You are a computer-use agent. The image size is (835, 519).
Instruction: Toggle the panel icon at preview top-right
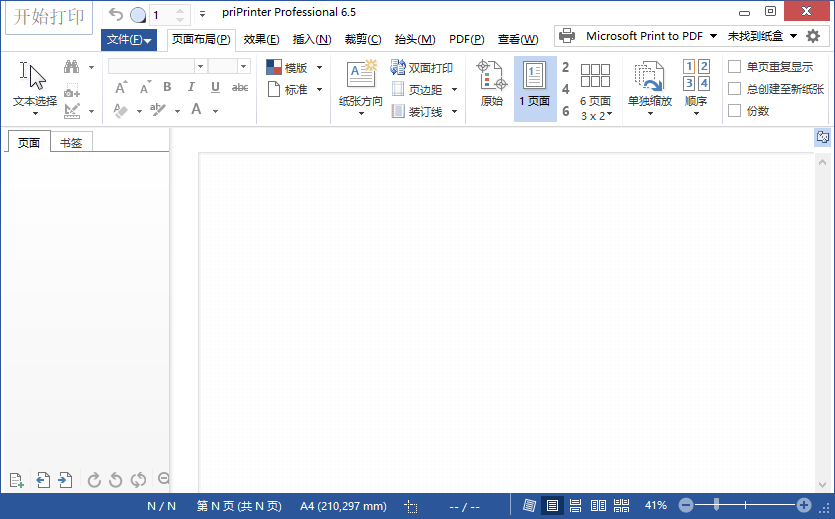tap(823, 137)
